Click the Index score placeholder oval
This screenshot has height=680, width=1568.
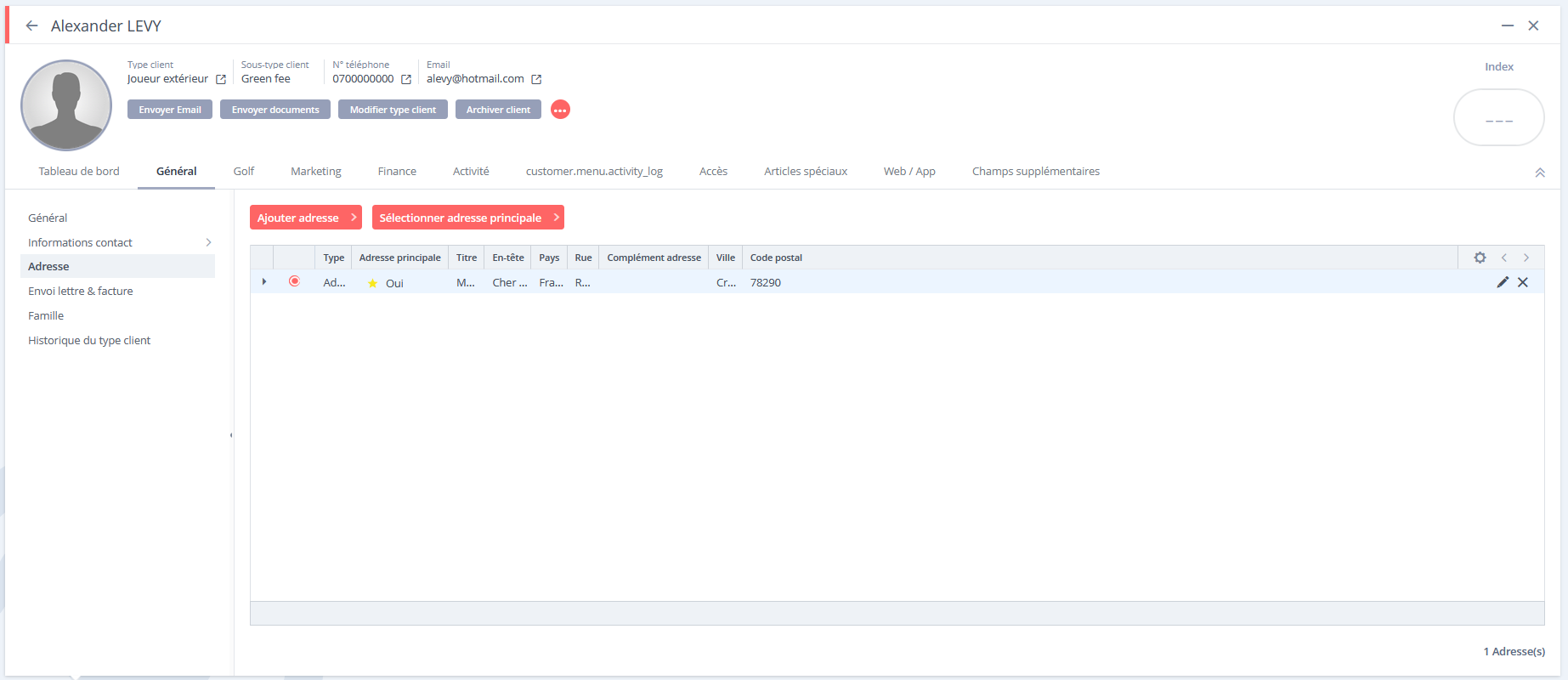click(x=1499, y=117)
